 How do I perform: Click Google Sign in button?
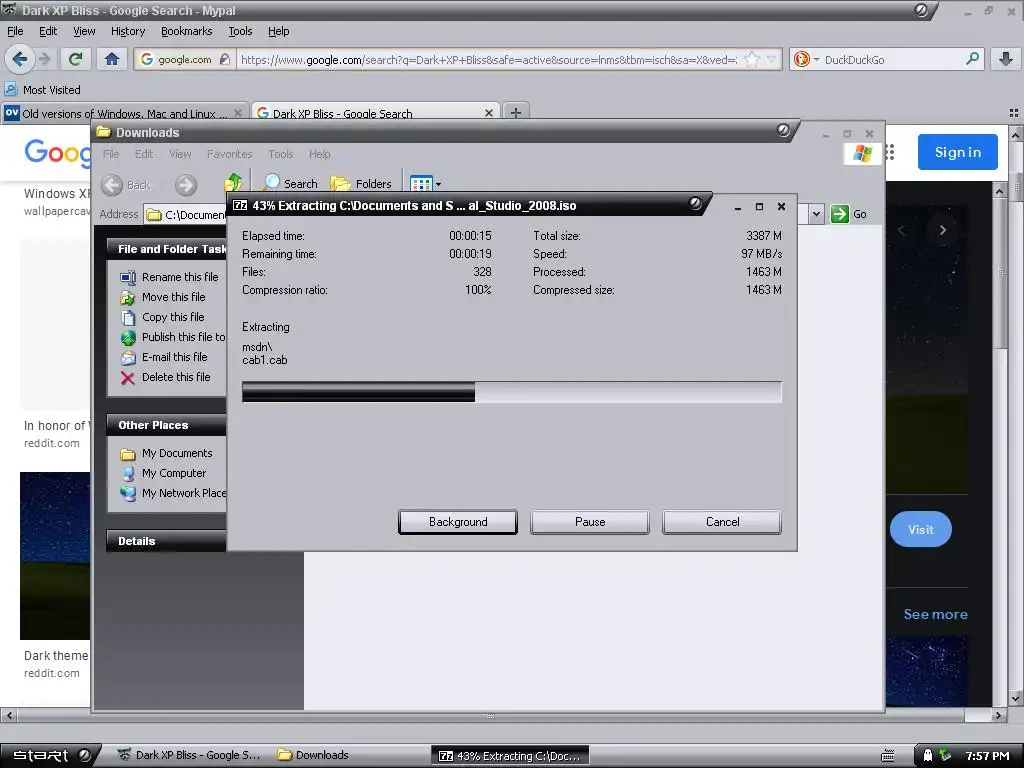[957, 152]
